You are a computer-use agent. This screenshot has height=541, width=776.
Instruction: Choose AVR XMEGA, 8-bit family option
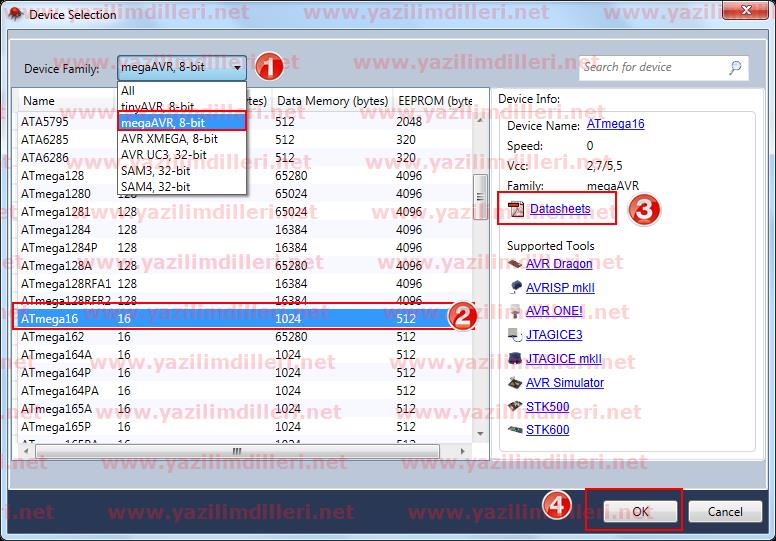point(169,139)
